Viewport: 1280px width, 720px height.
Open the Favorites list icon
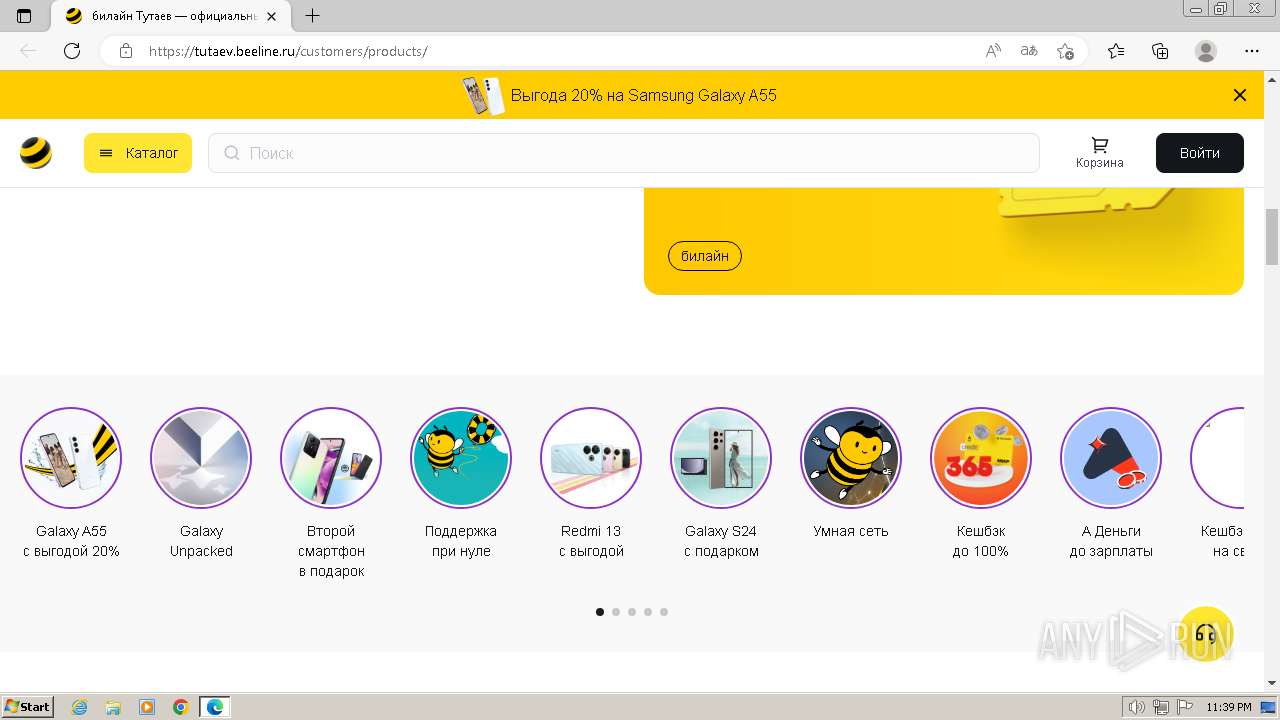1116,51
